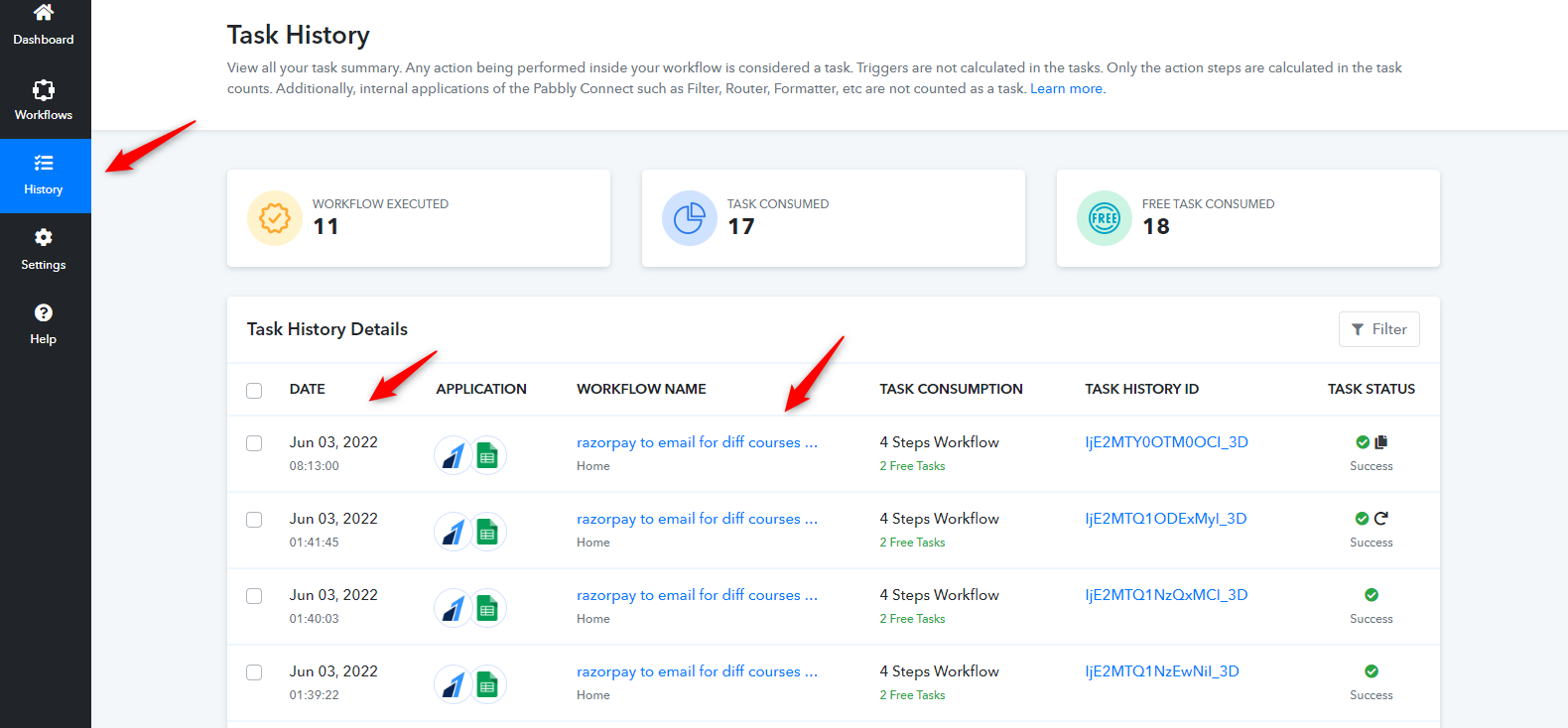Open workflow name link in 08:13:00 row

tap(697, 442)
